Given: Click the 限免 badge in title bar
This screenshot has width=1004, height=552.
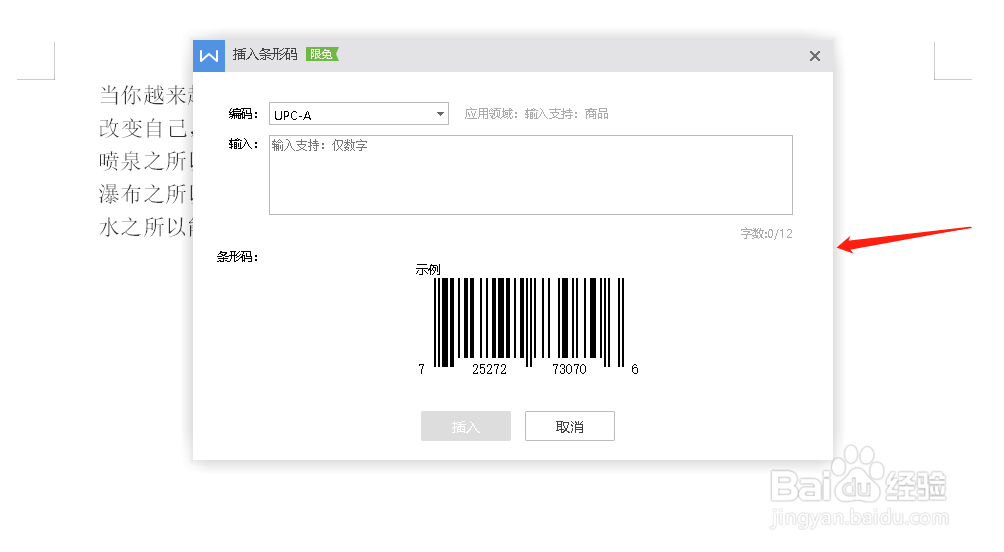Looking at the screenshot, I should tap(322, 54).
